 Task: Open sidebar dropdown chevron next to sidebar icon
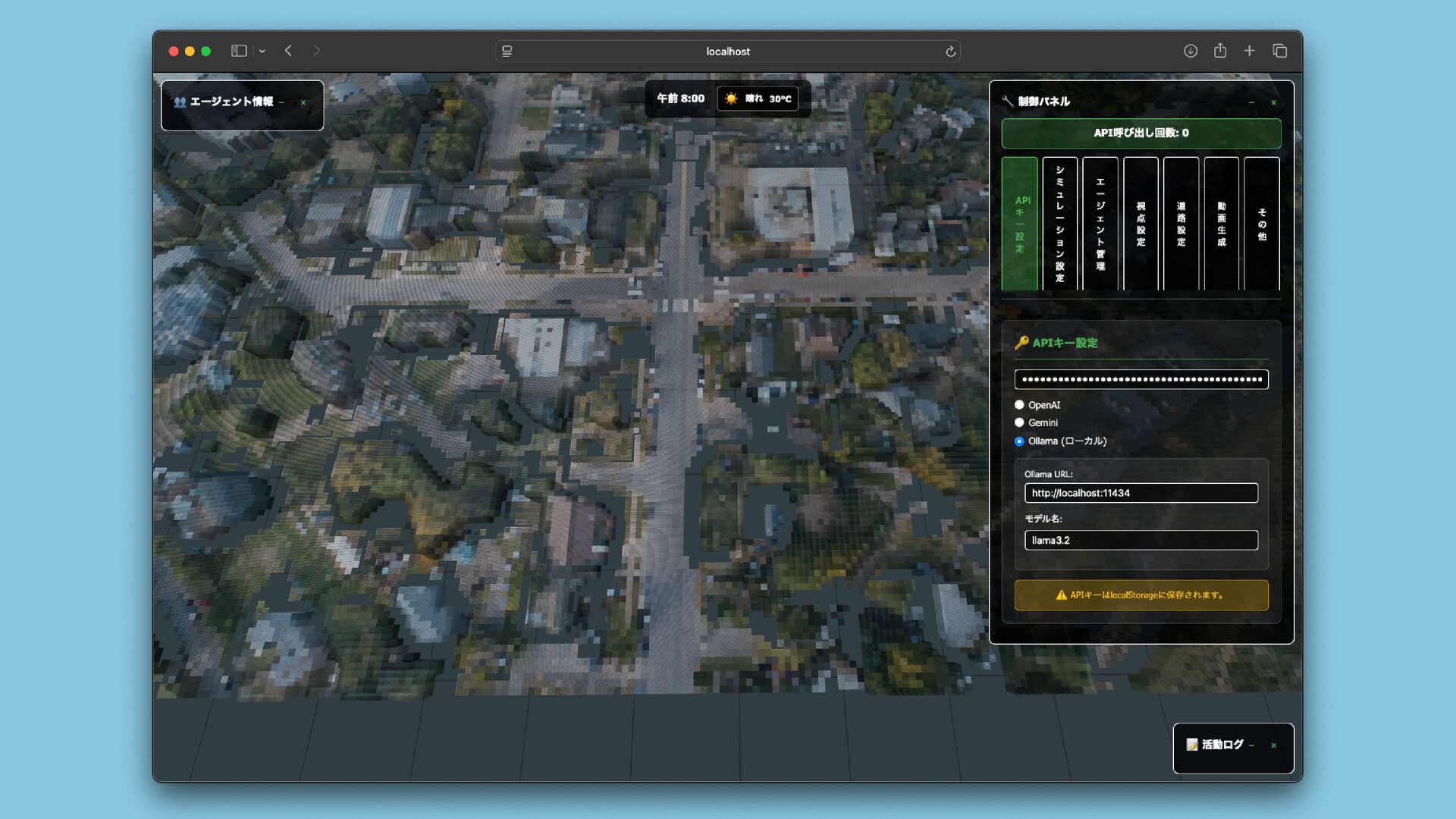[262, 51]
